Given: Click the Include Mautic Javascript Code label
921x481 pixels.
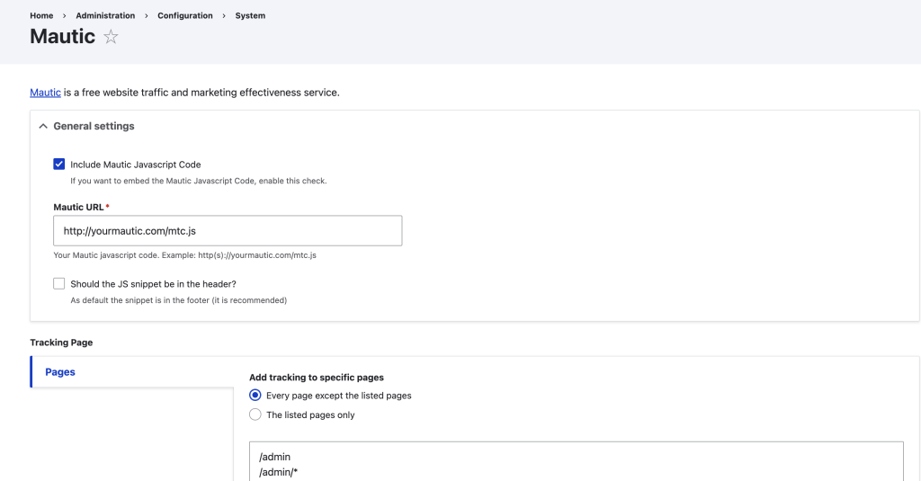Looking at the screenshot, I should click(136, 164).
